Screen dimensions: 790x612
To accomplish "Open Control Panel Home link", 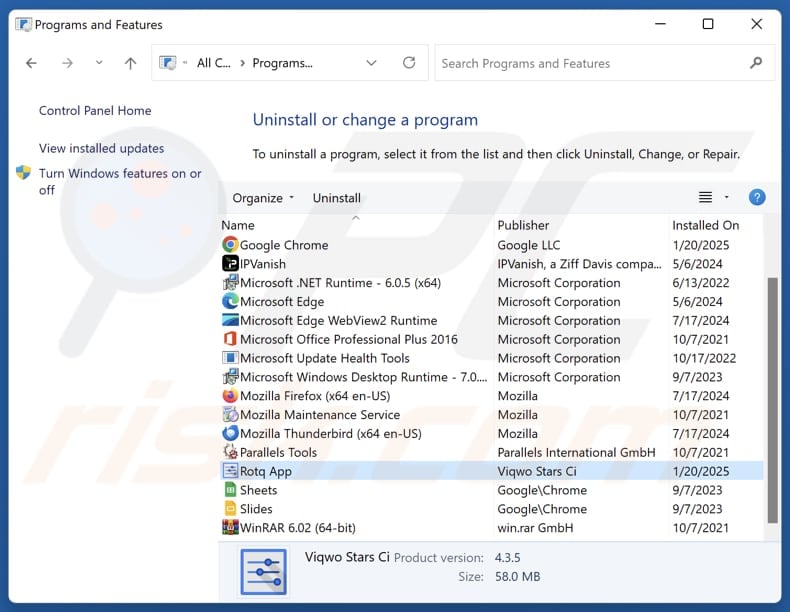I will click(x=95, y=111).
